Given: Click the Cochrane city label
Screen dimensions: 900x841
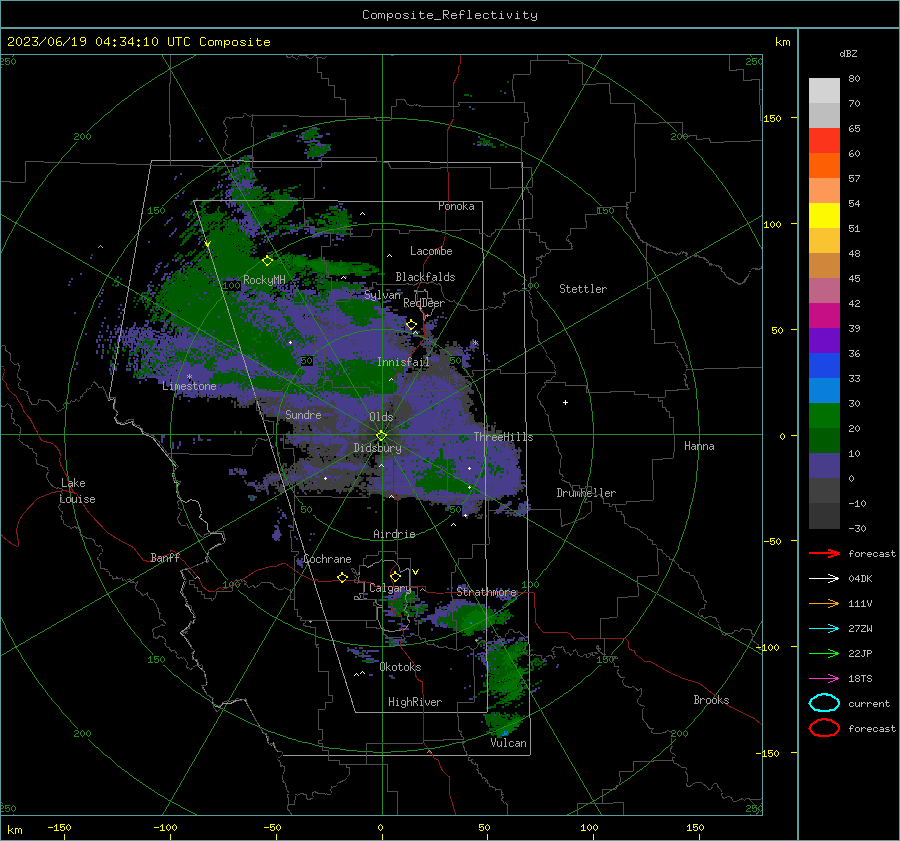Looking at the screenshot, I should tap(327, 559).
